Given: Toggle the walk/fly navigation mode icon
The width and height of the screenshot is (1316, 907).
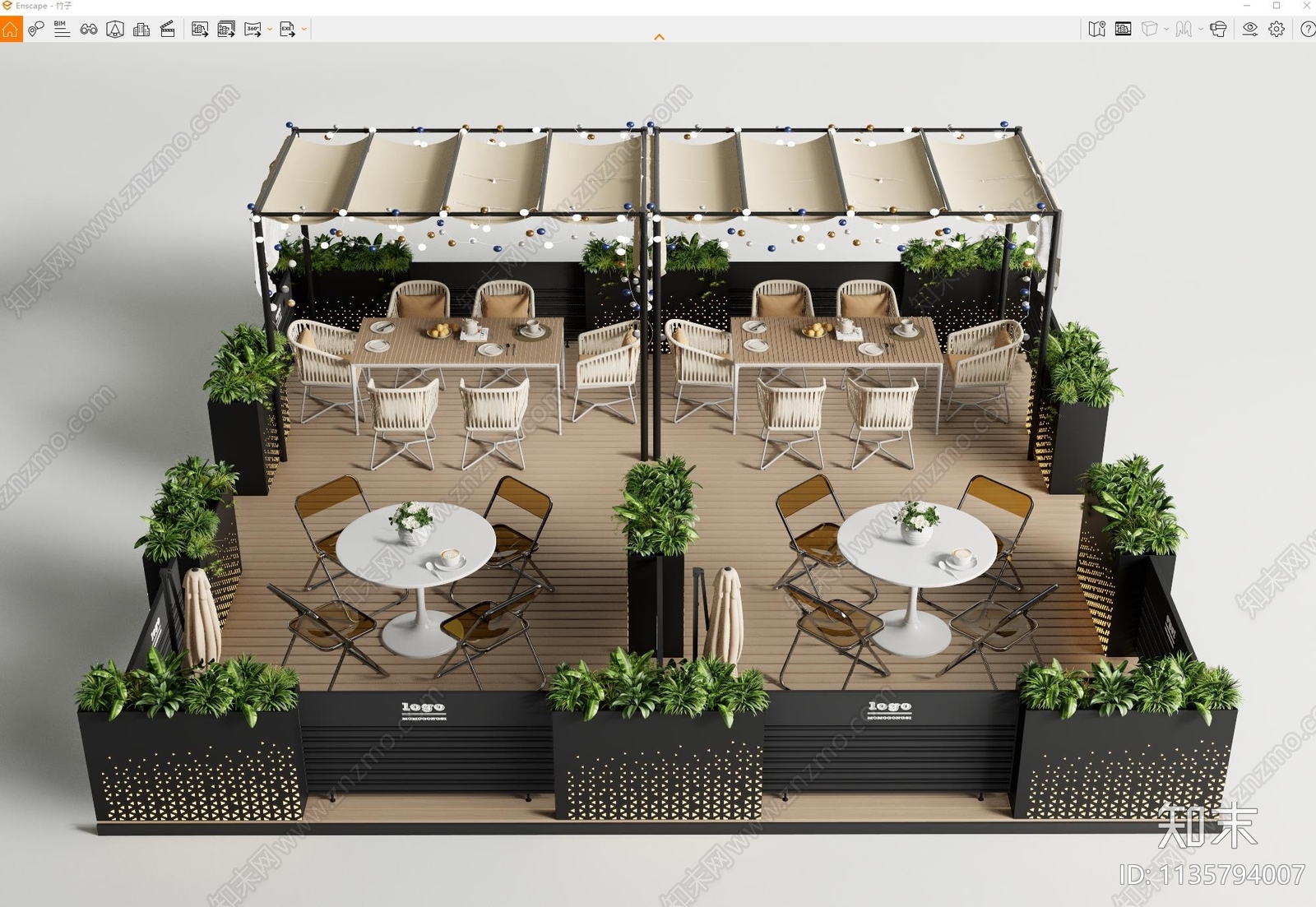Looking at the screenshot, I should click(1184, 30).
